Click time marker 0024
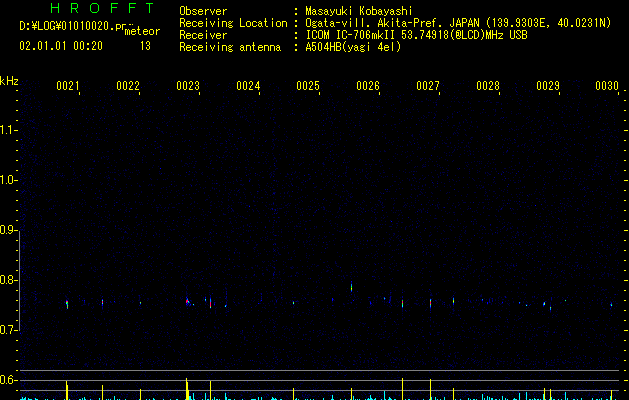This screenshot has height=400, width=629. coord(248,85)
